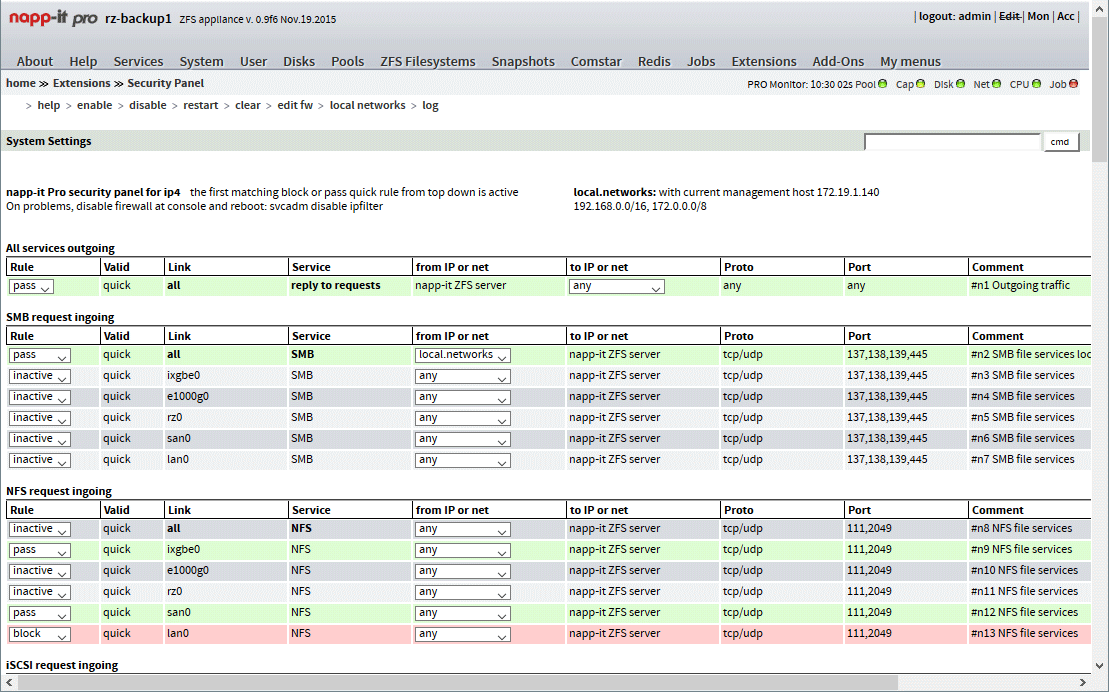Open Rule dropdown for lan0 SMB row
1109x692 pixels.
[x=40, y=460]
